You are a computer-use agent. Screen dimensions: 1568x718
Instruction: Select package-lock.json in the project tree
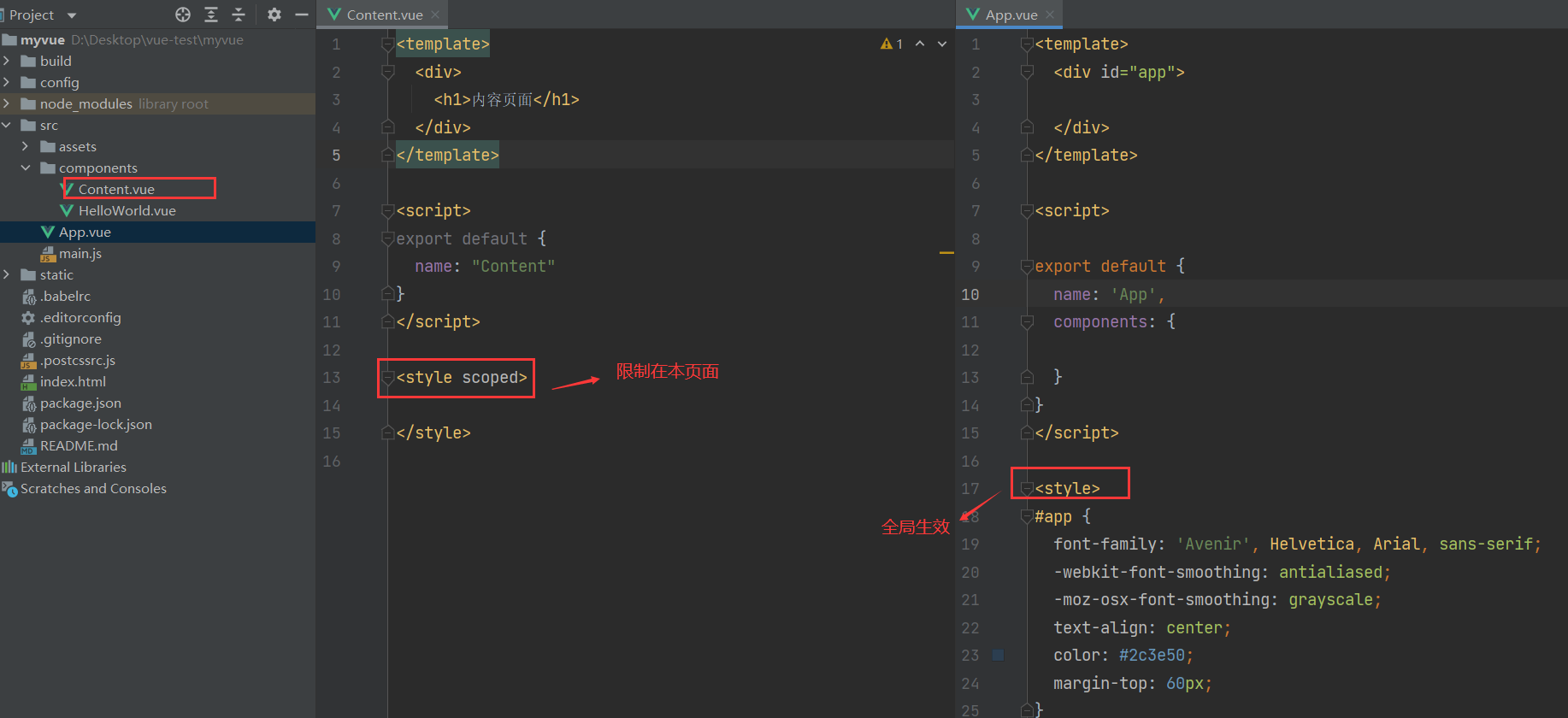[96, 424]
